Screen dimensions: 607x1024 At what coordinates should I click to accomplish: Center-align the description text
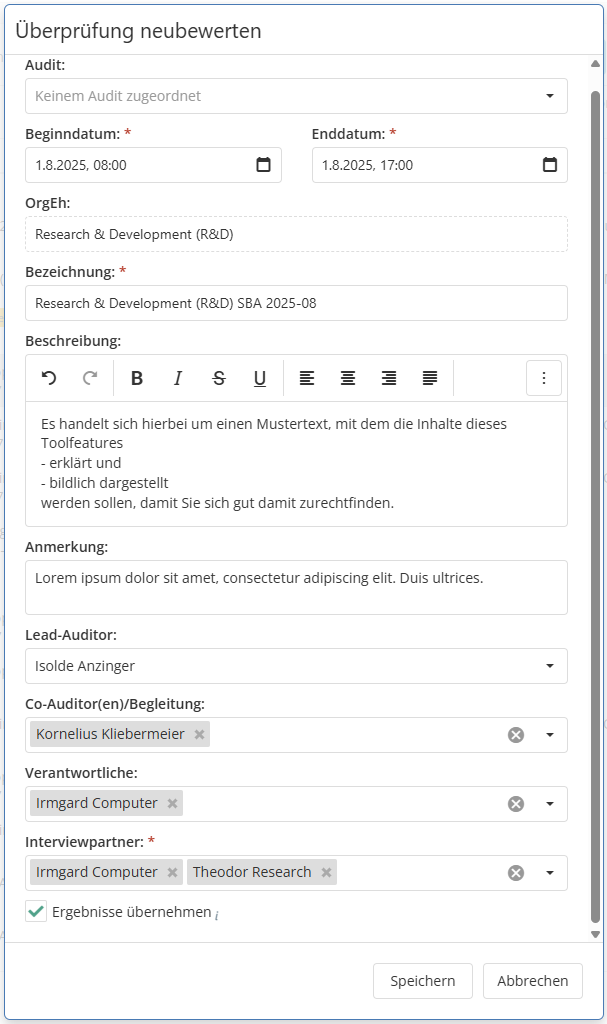tap(348, 378)
